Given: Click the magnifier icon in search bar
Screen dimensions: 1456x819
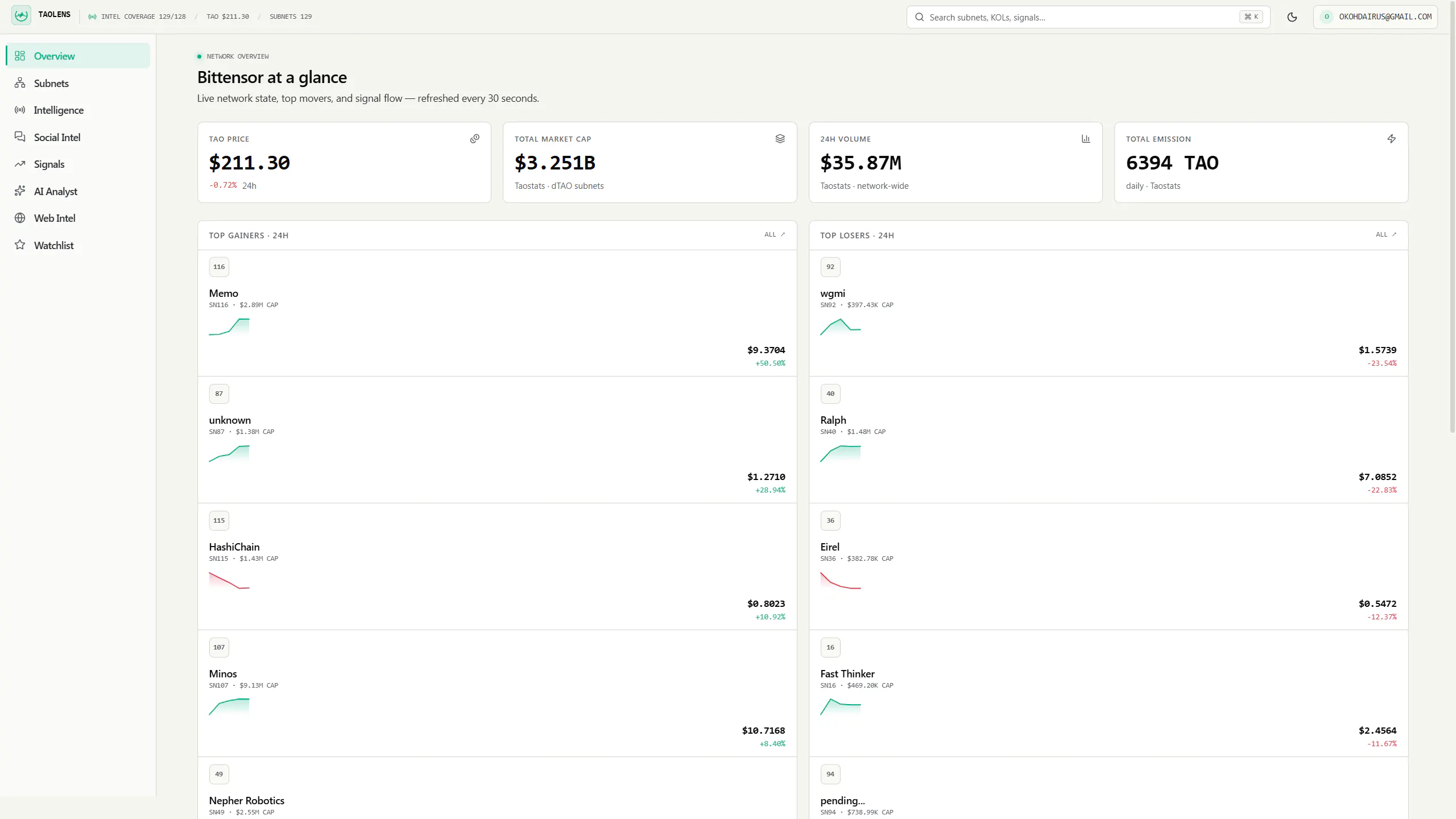Looking at the screenshot, I should point(919,17).
